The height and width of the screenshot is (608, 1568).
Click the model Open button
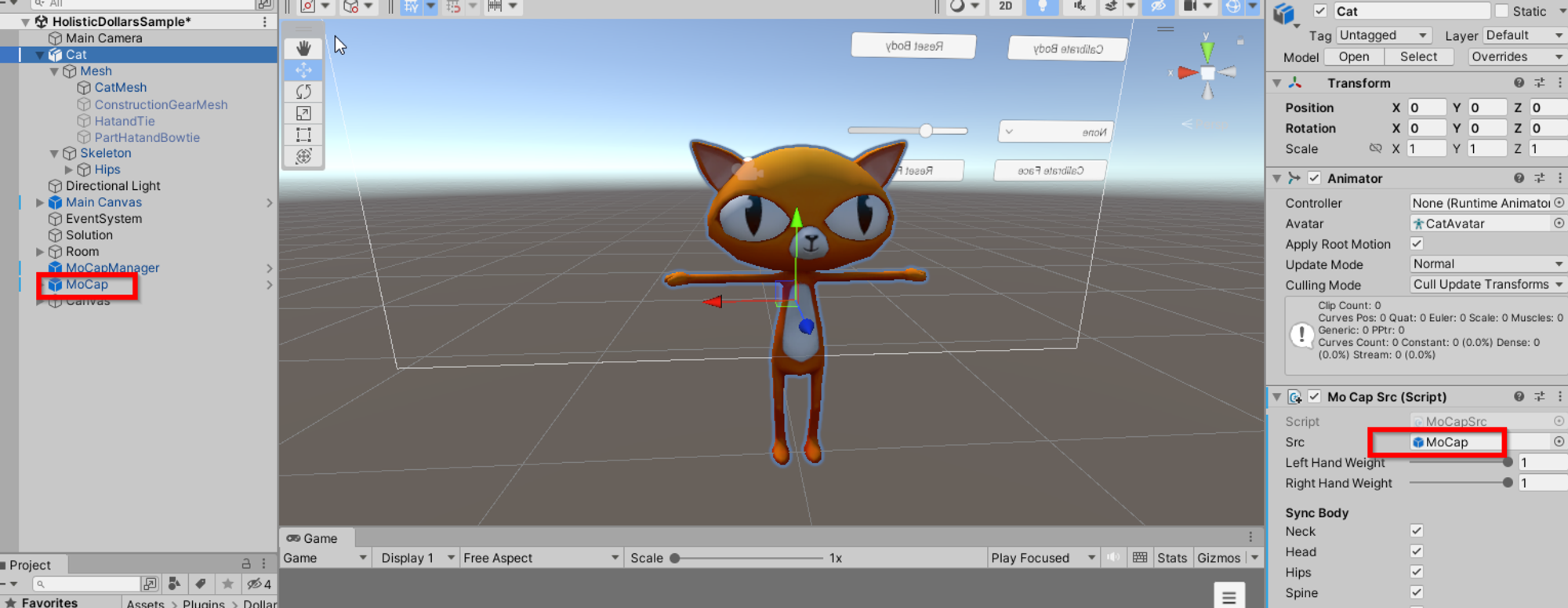pyautogui.click(x=1353, y=56)
